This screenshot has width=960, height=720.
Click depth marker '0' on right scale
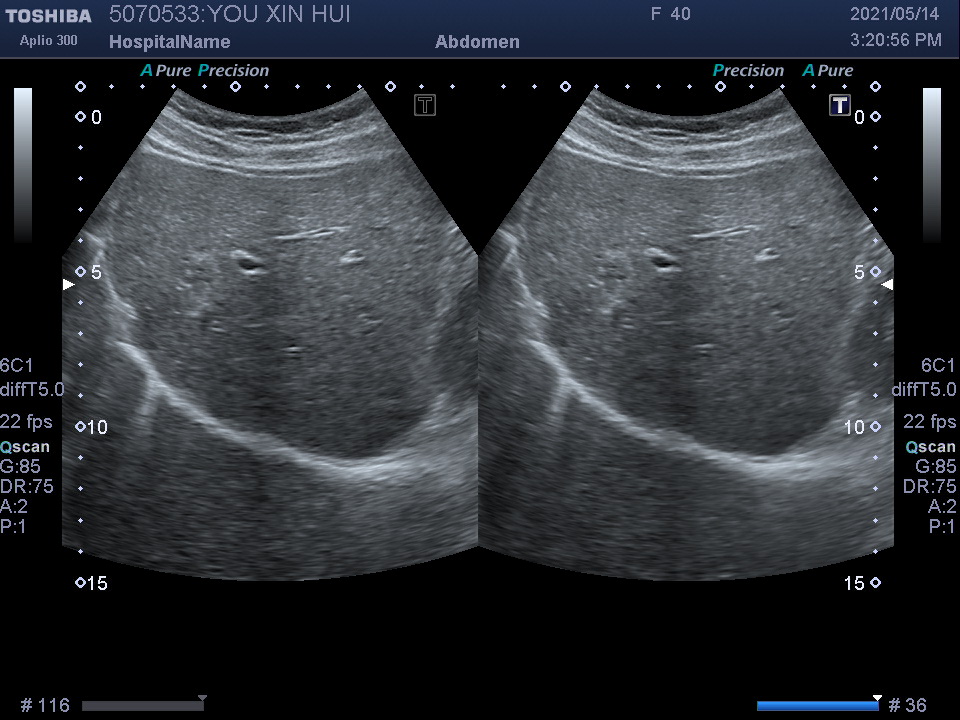pyautogui.click(x=860, y=117)
